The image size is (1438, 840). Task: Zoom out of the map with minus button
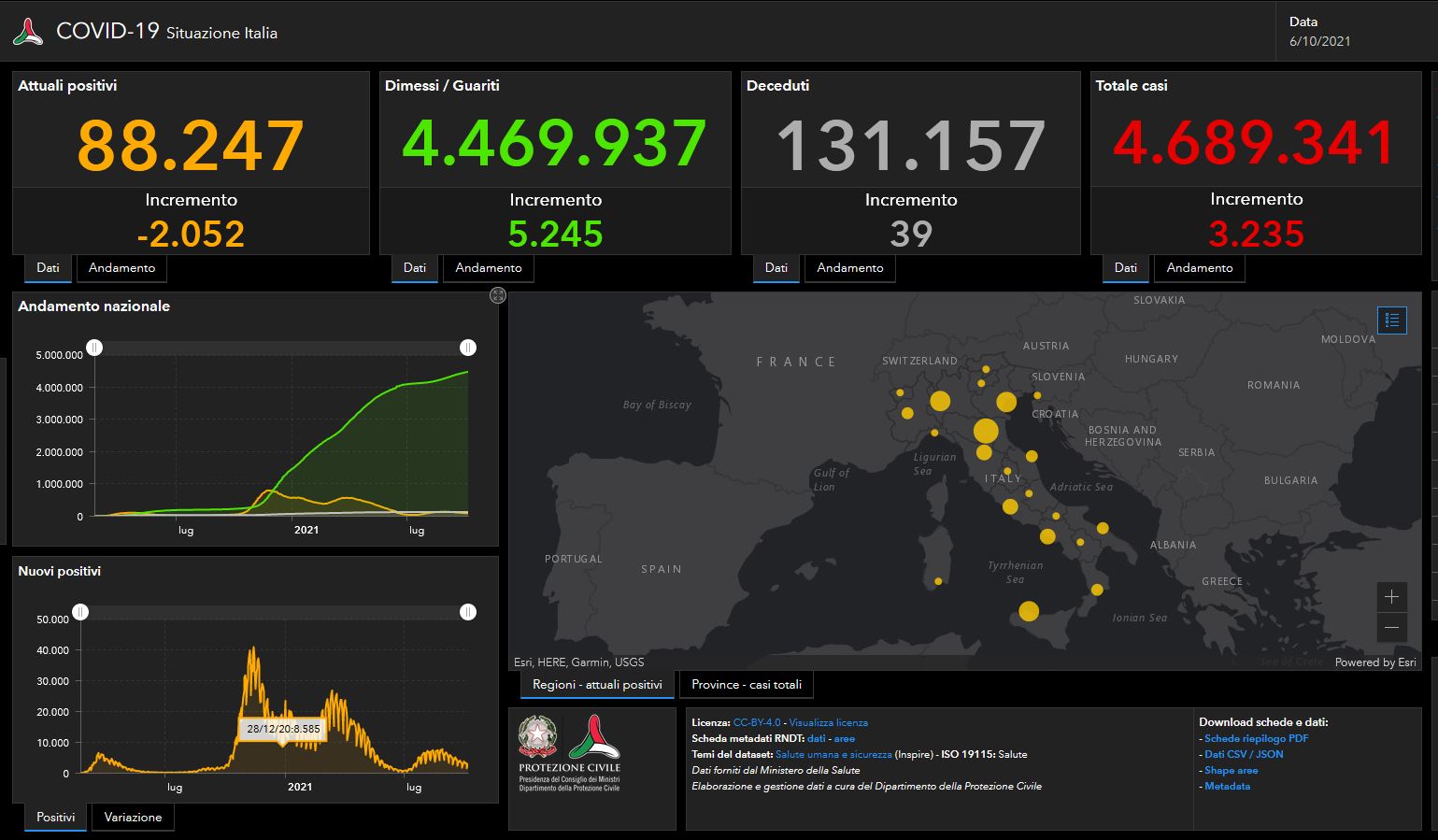coord(1391,627)
